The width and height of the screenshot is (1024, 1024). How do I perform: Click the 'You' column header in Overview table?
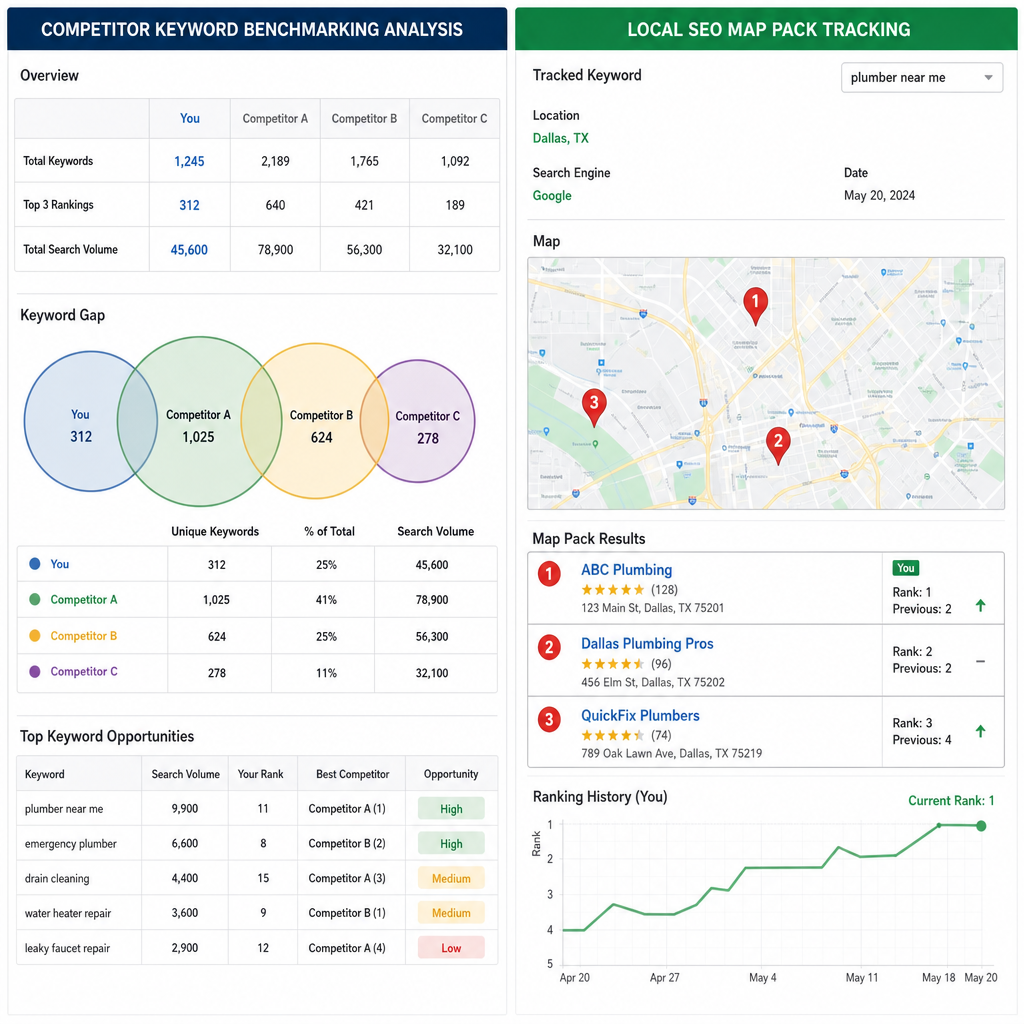(189, 118)
